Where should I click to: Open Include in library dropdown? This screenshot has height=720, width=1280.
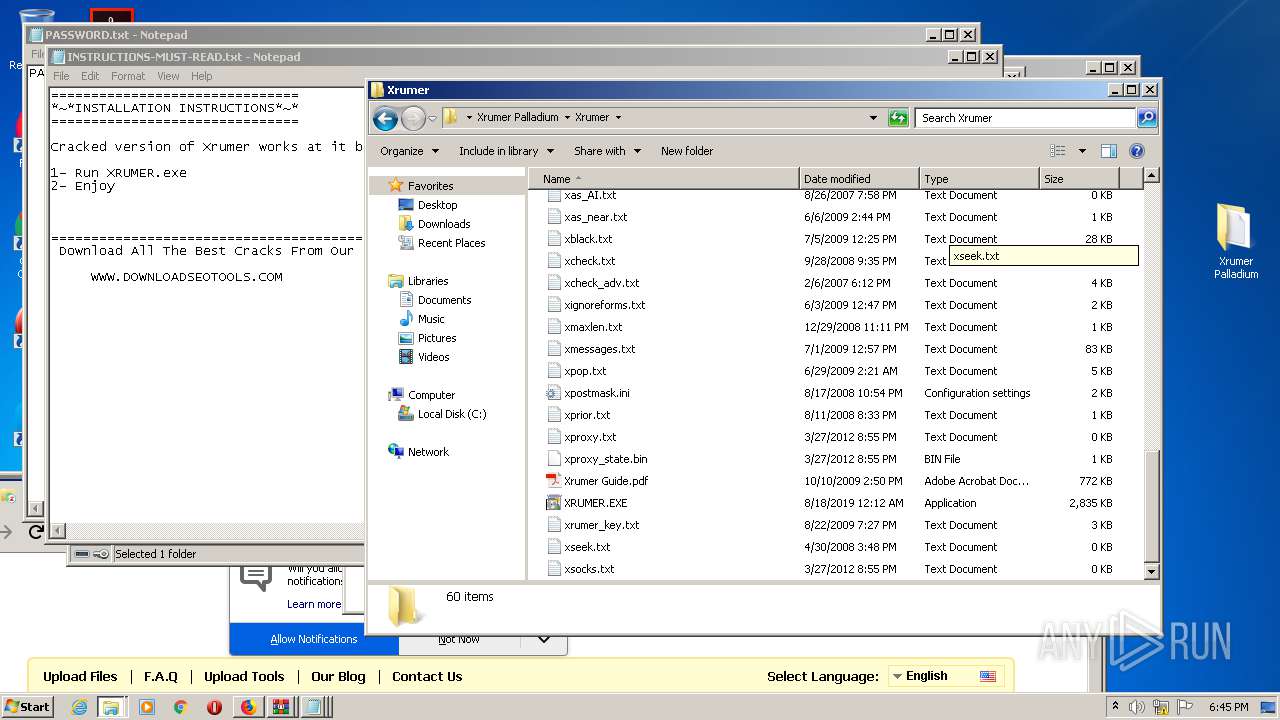pos(506,151)
